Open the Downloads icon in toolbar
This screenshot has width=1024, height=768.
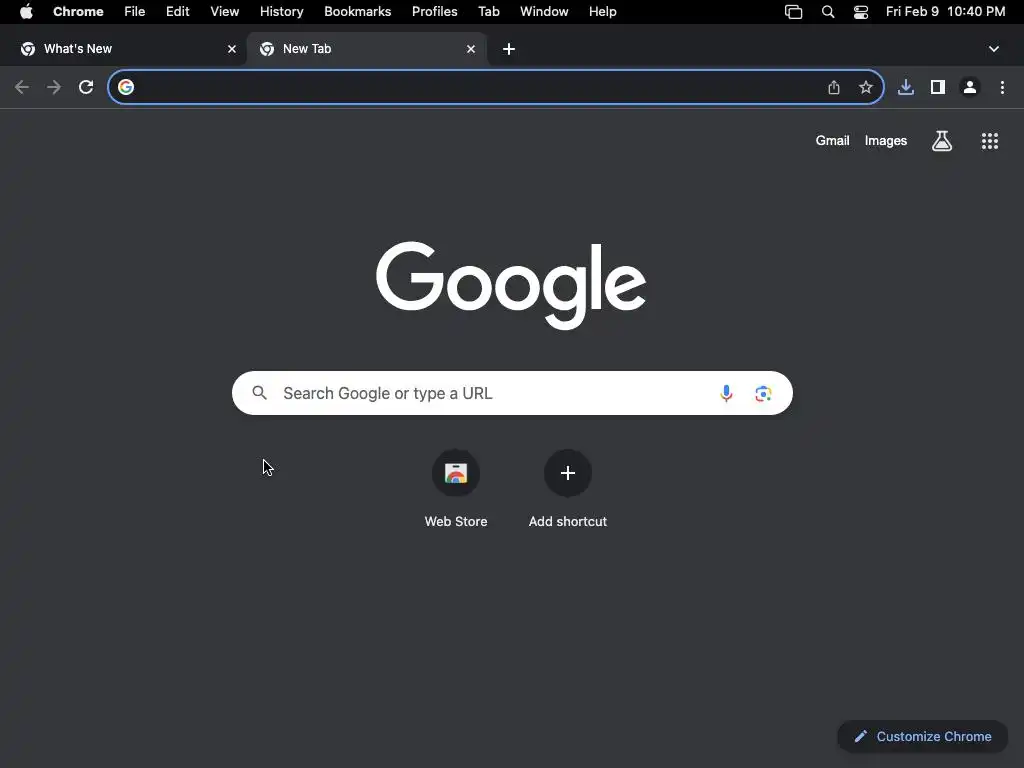click(906, 87)
